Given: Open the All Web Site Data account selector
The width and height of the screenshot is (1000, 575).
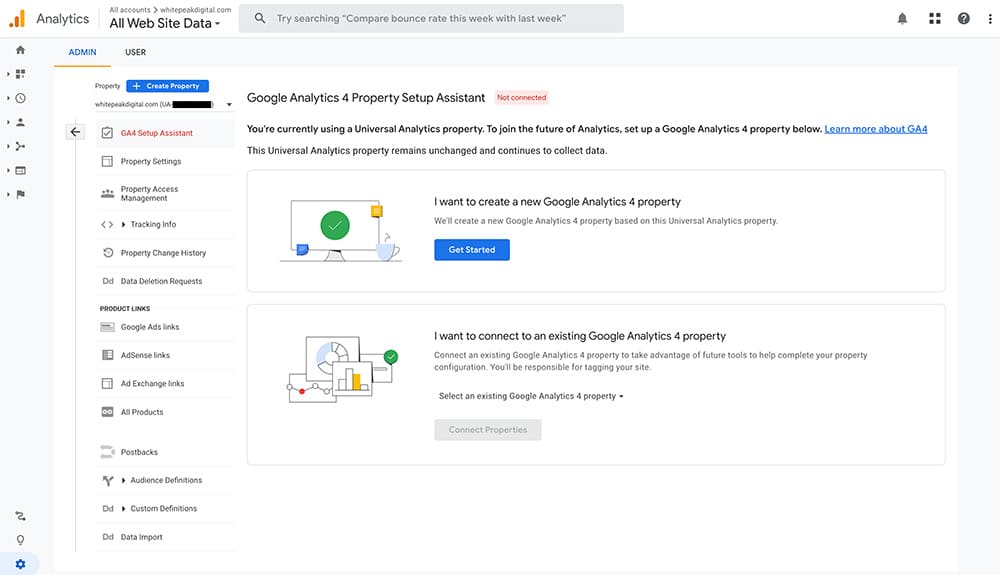Looking at the screenshot, I should click(165, 24).
